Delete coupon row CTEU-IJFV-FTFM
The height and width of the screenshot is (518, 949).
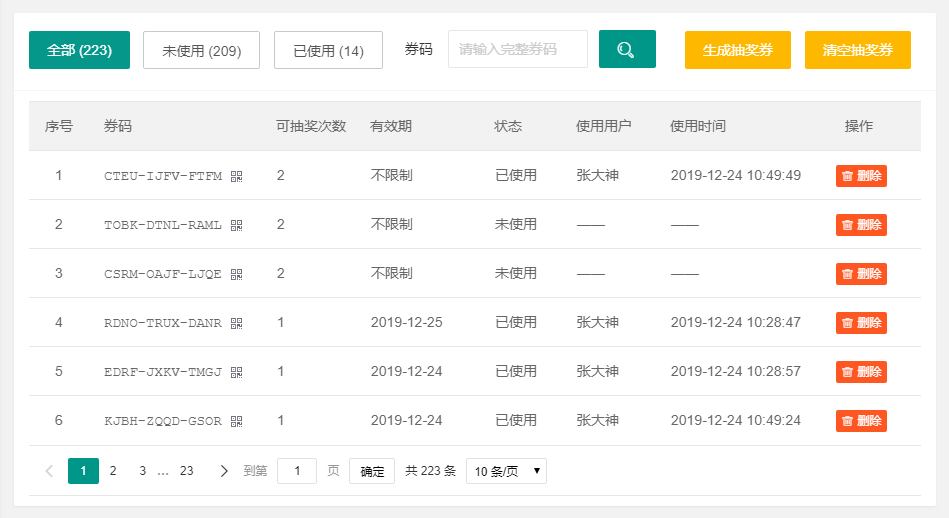(x=861, y=176)
